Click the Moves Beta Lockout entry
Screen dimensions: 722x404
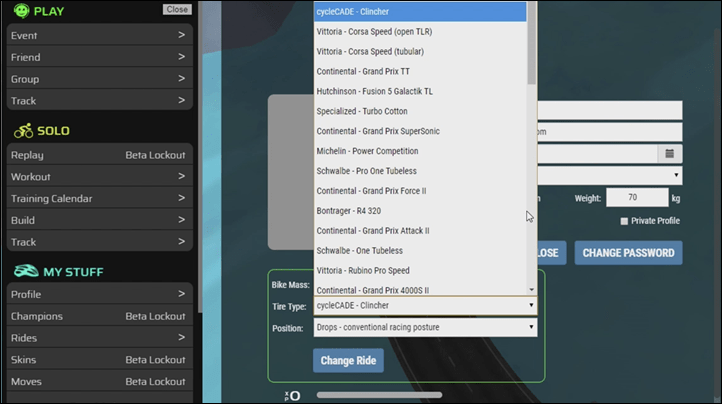click(99, 381)
